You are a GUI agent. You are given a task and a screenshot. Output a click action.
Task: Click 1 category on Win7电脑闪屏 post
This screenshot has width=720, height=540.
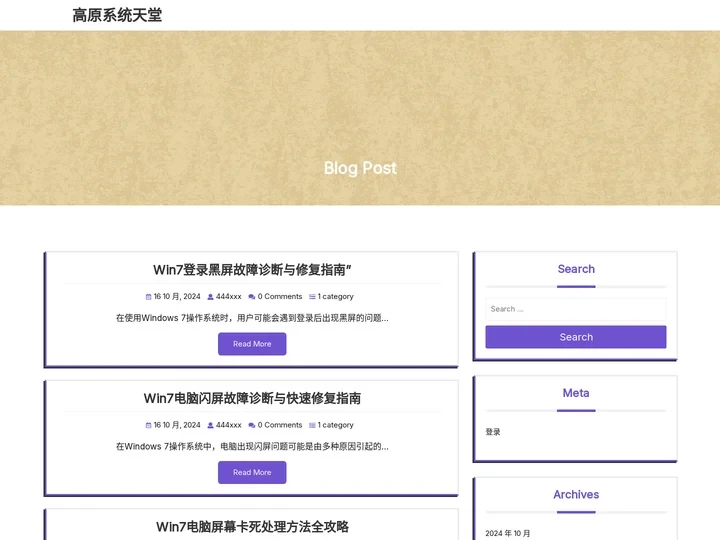[336, 425]
